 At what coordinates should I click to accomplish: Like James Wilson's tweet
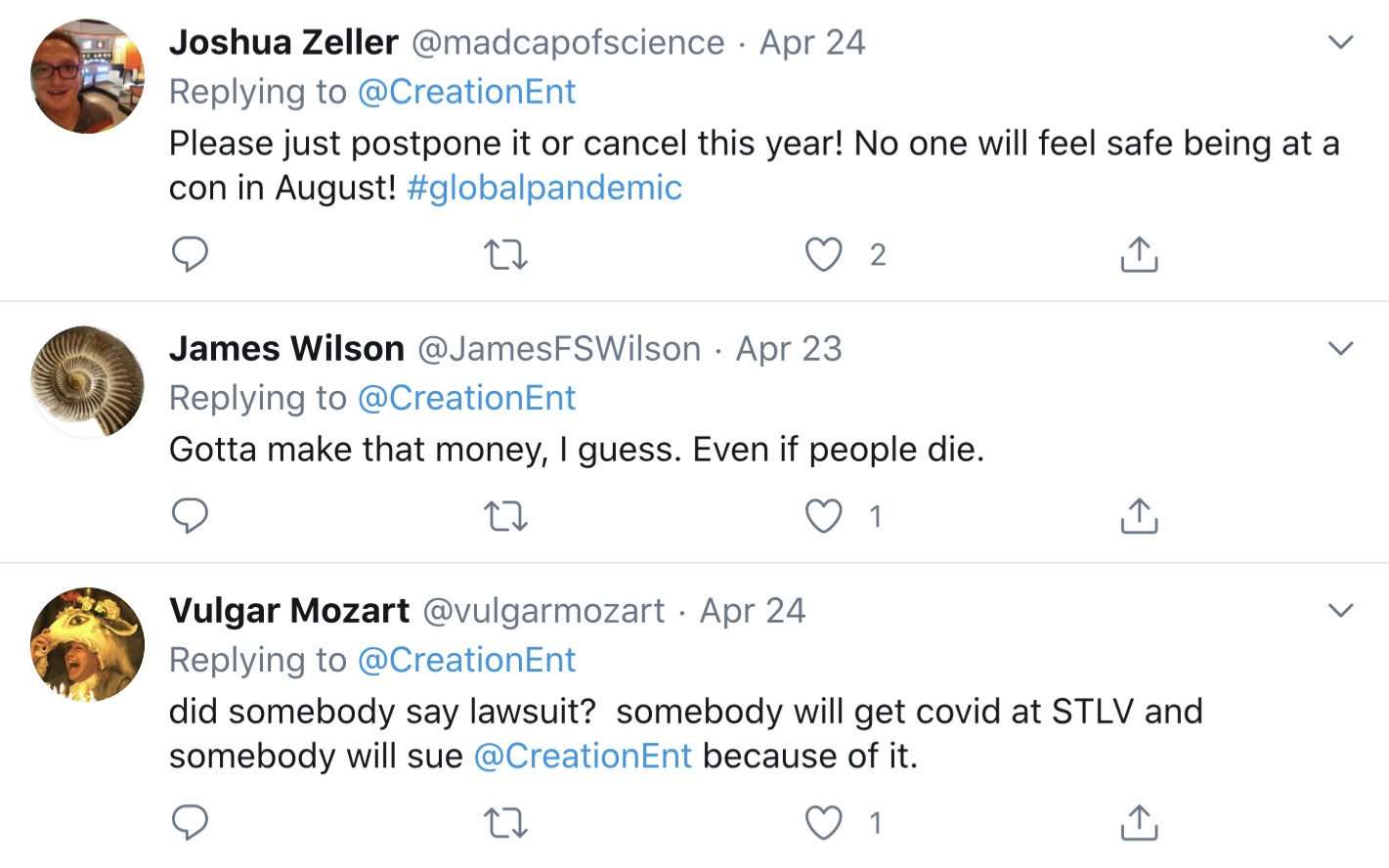tap(823, 516)
